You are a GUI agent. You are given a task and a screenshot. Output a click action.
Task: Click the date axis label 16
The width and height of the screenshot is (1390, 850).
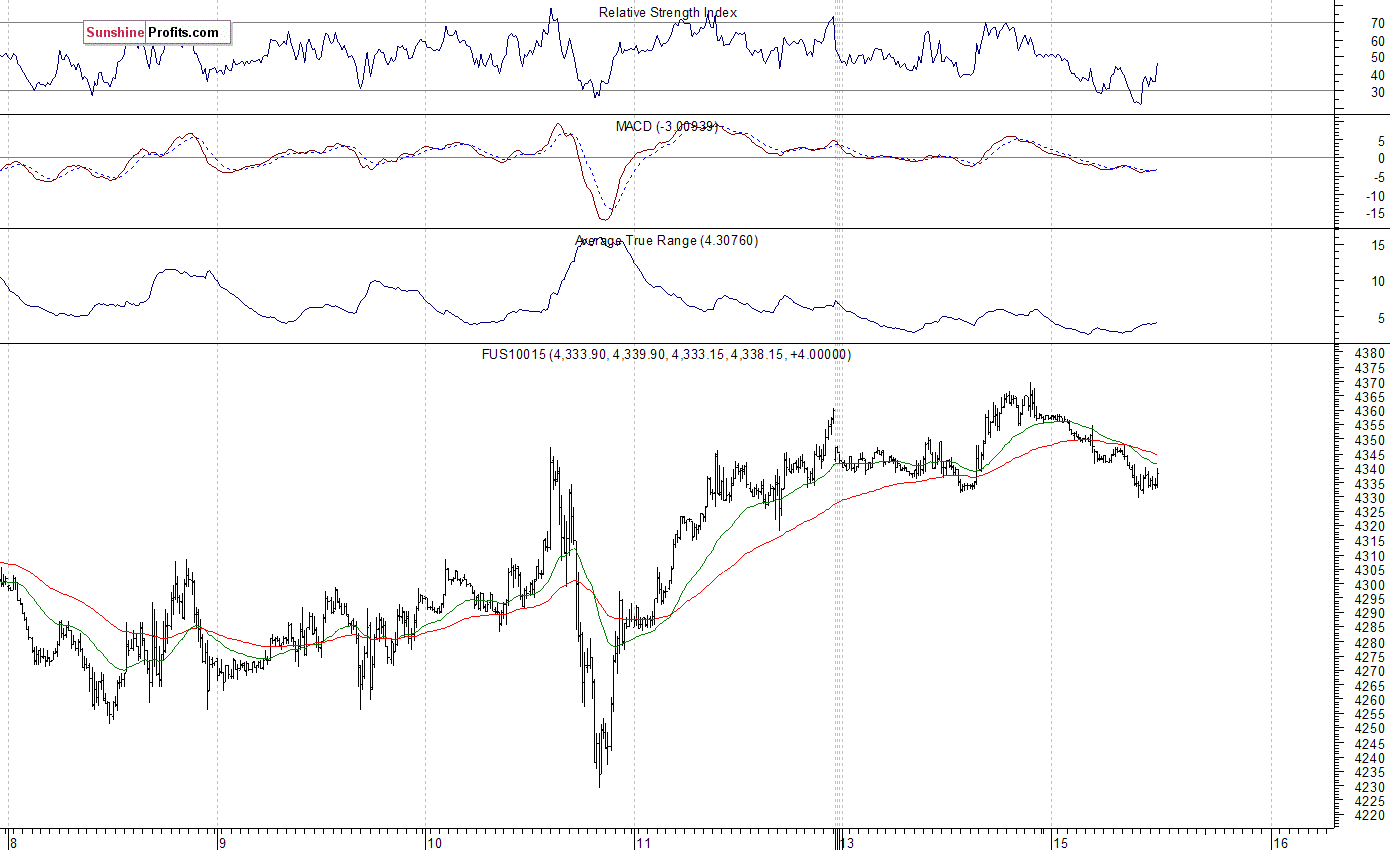pyautogui.click(x=1280, y=842)
